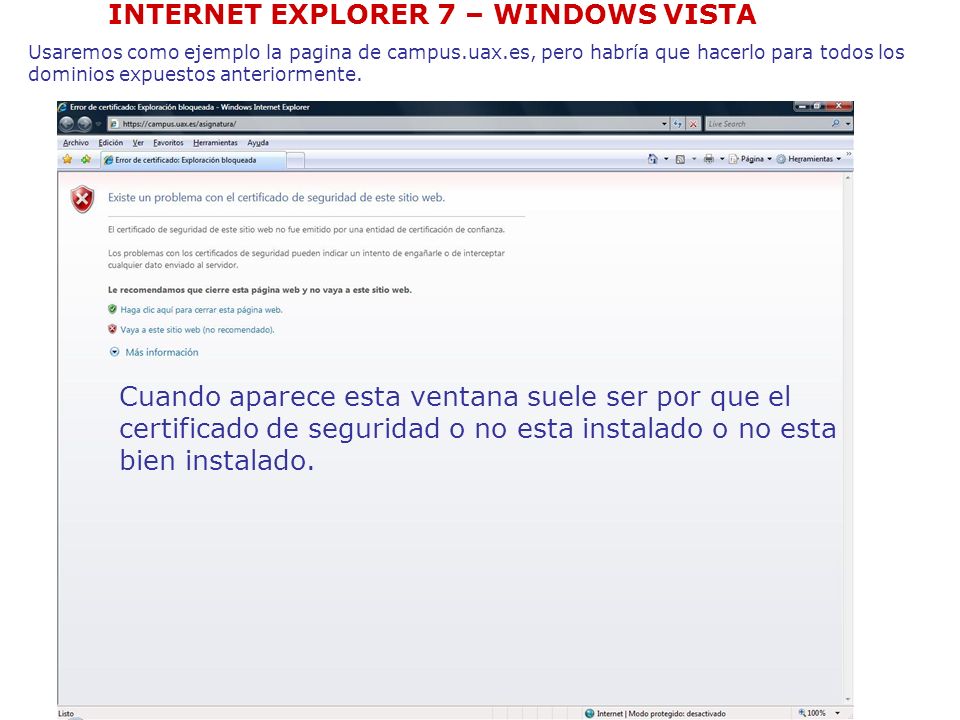The image size is (960, 720).
Task: Open the address bar history dropdown arrow
Action: tap(664, 124)
